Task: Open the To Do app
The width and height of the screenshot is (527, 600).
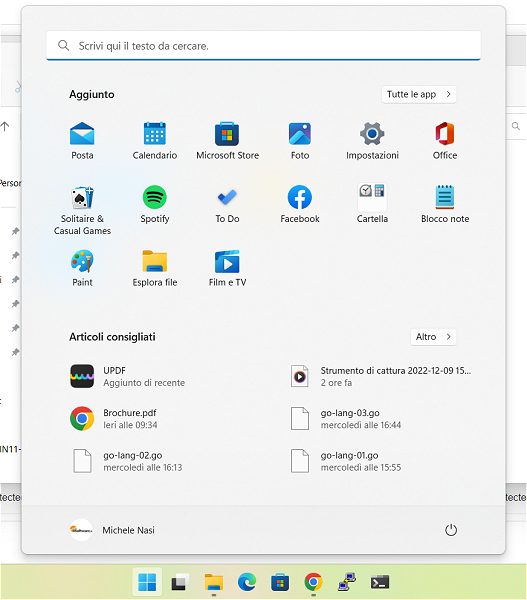Action: [227, 204]
